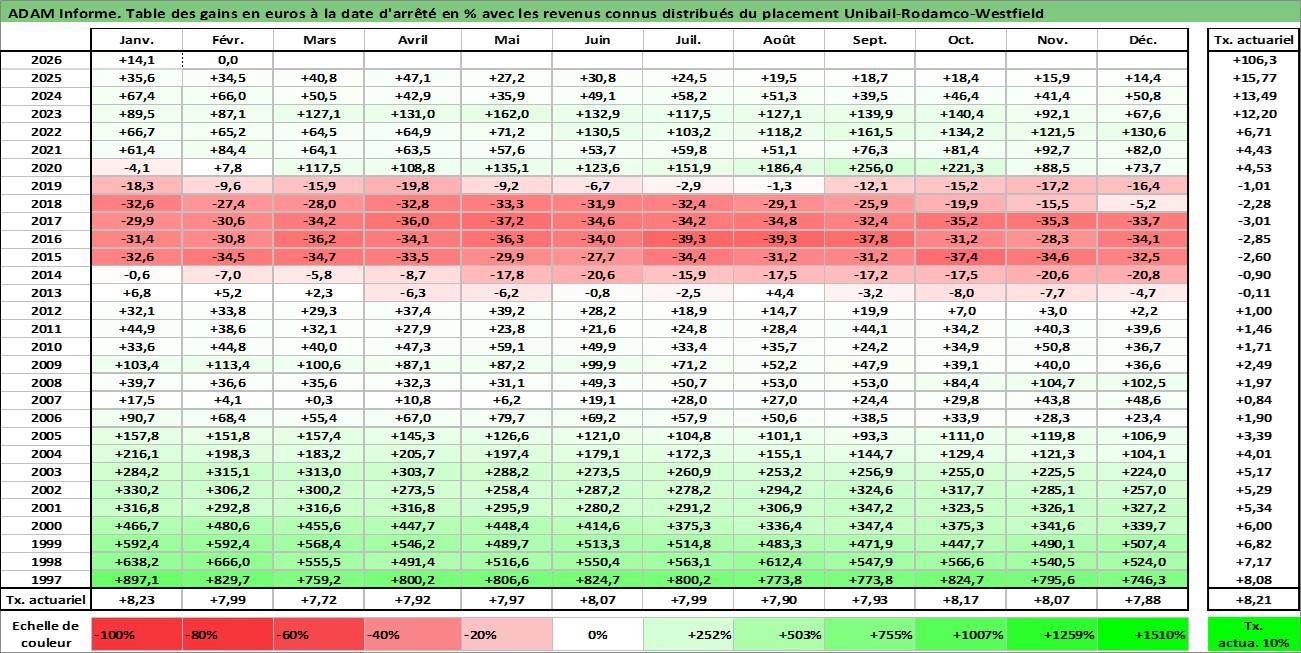1301x653 pixels.
Task: Select the 2020 year row label
Action: pos(46,167)
